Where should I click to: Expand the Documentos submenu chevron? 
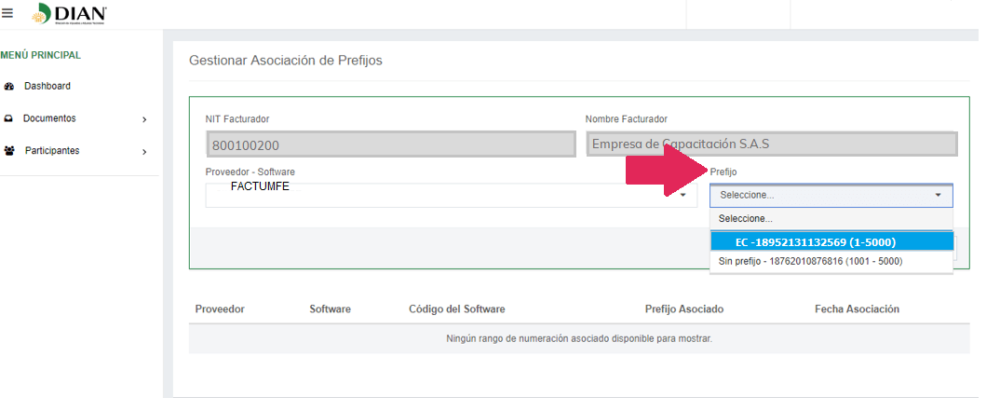pos(145,119)
